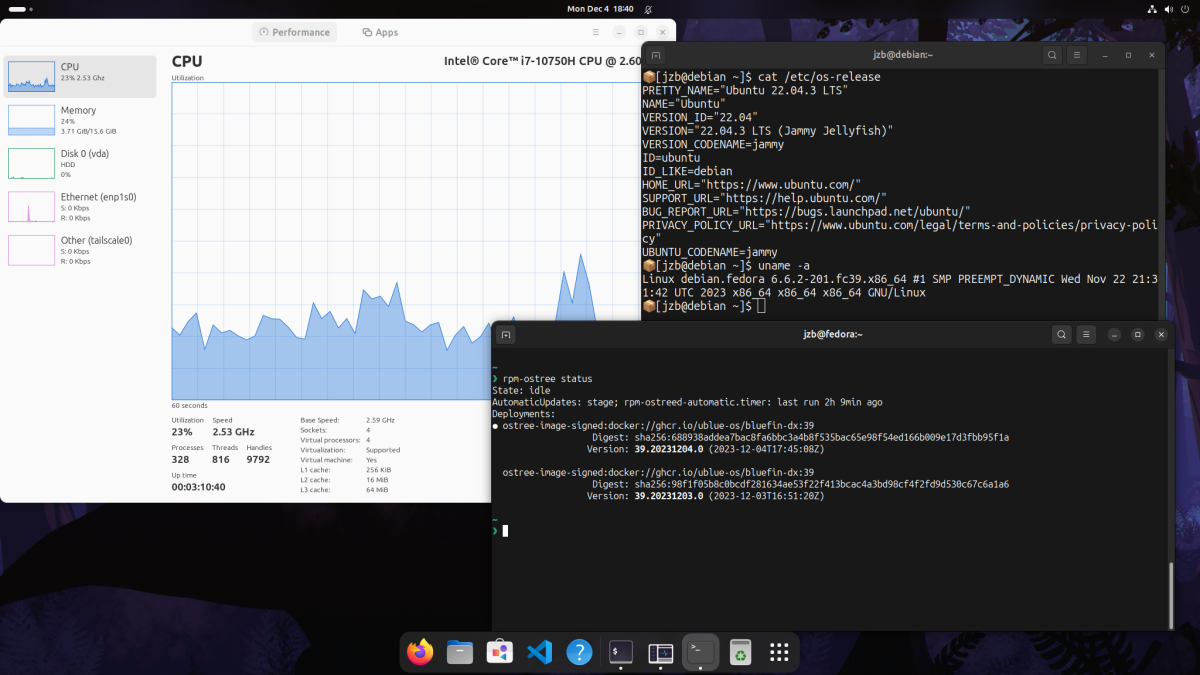Open hamburger menu in jzb@debian terminal

point(1077,55)
